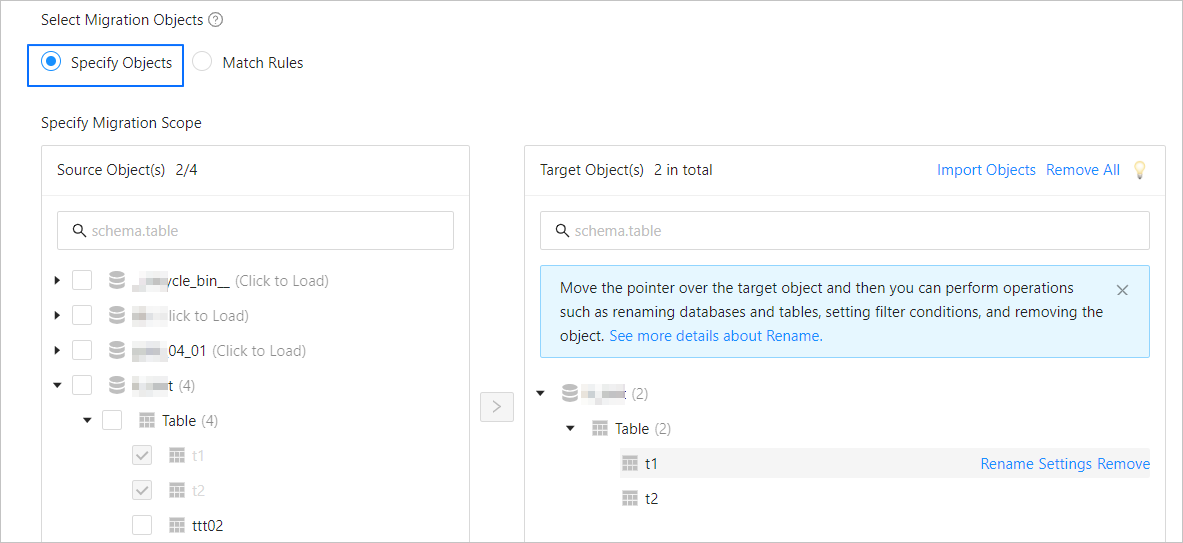Screen dimensions: 1183x543
Task: Click the help icon beside Select Migration Objects
Action: click(x=215, y=20)
